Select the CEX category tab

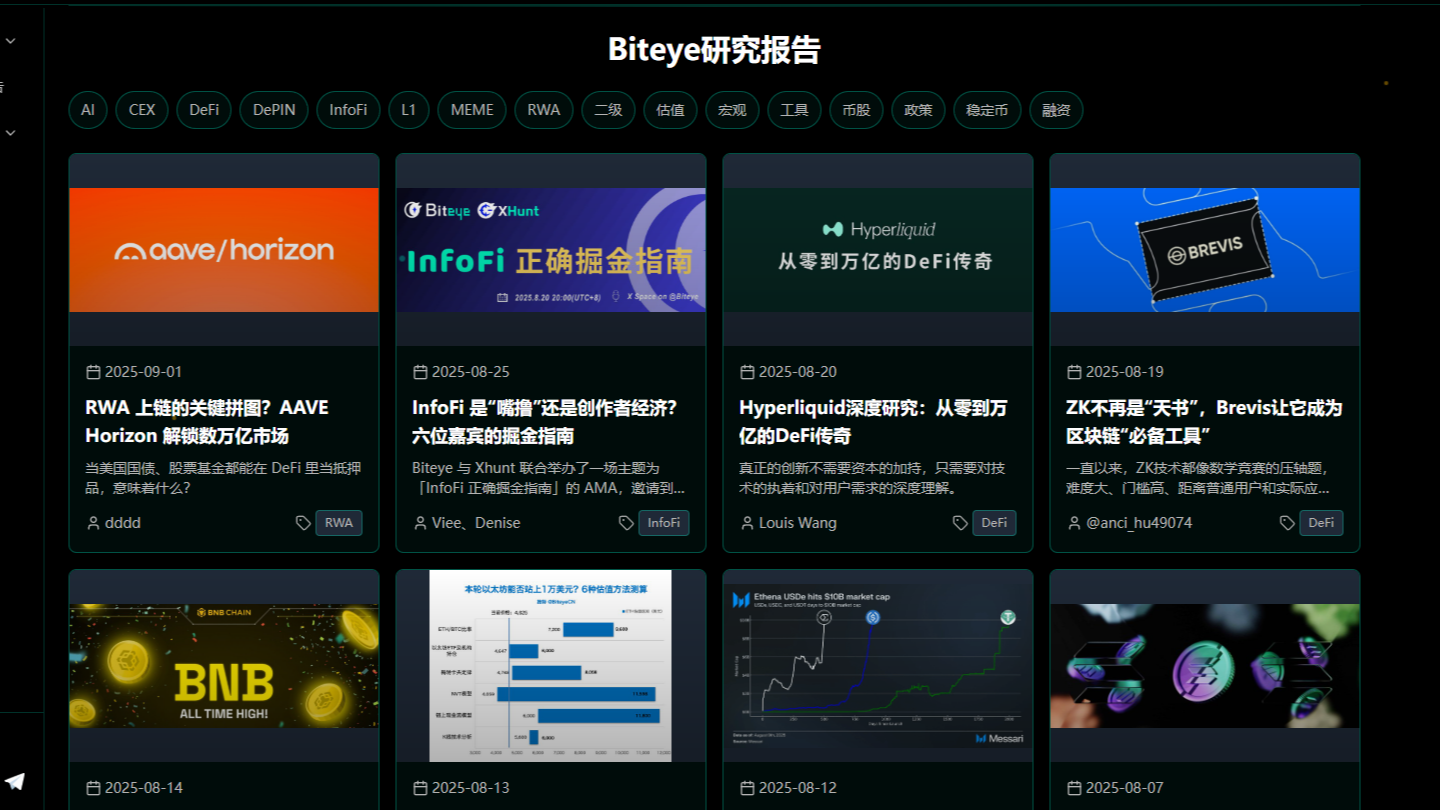pyautogui.click(x=141, y=110)
